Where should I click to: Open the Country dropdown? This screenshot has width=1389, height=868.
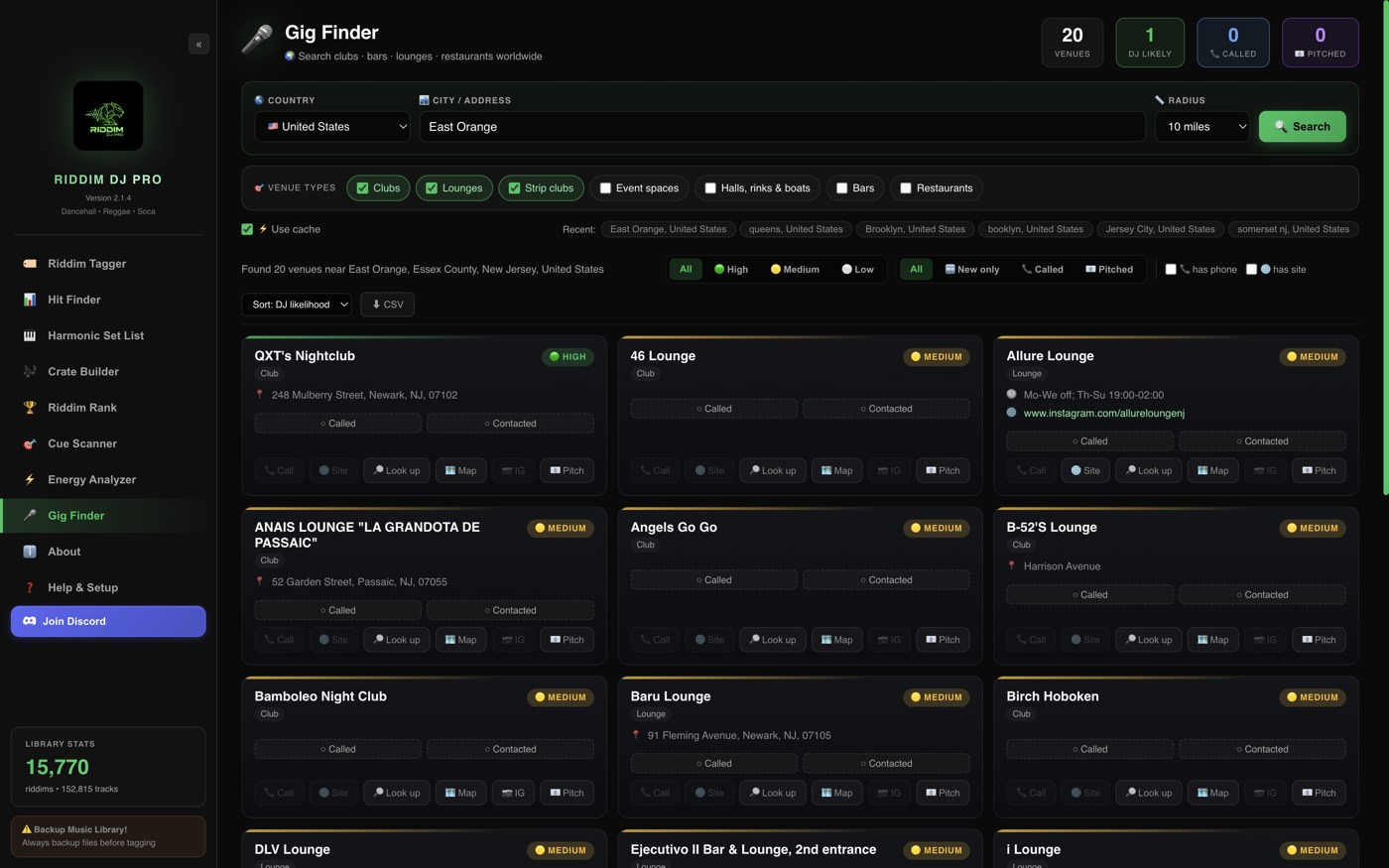tap(332, 127)
